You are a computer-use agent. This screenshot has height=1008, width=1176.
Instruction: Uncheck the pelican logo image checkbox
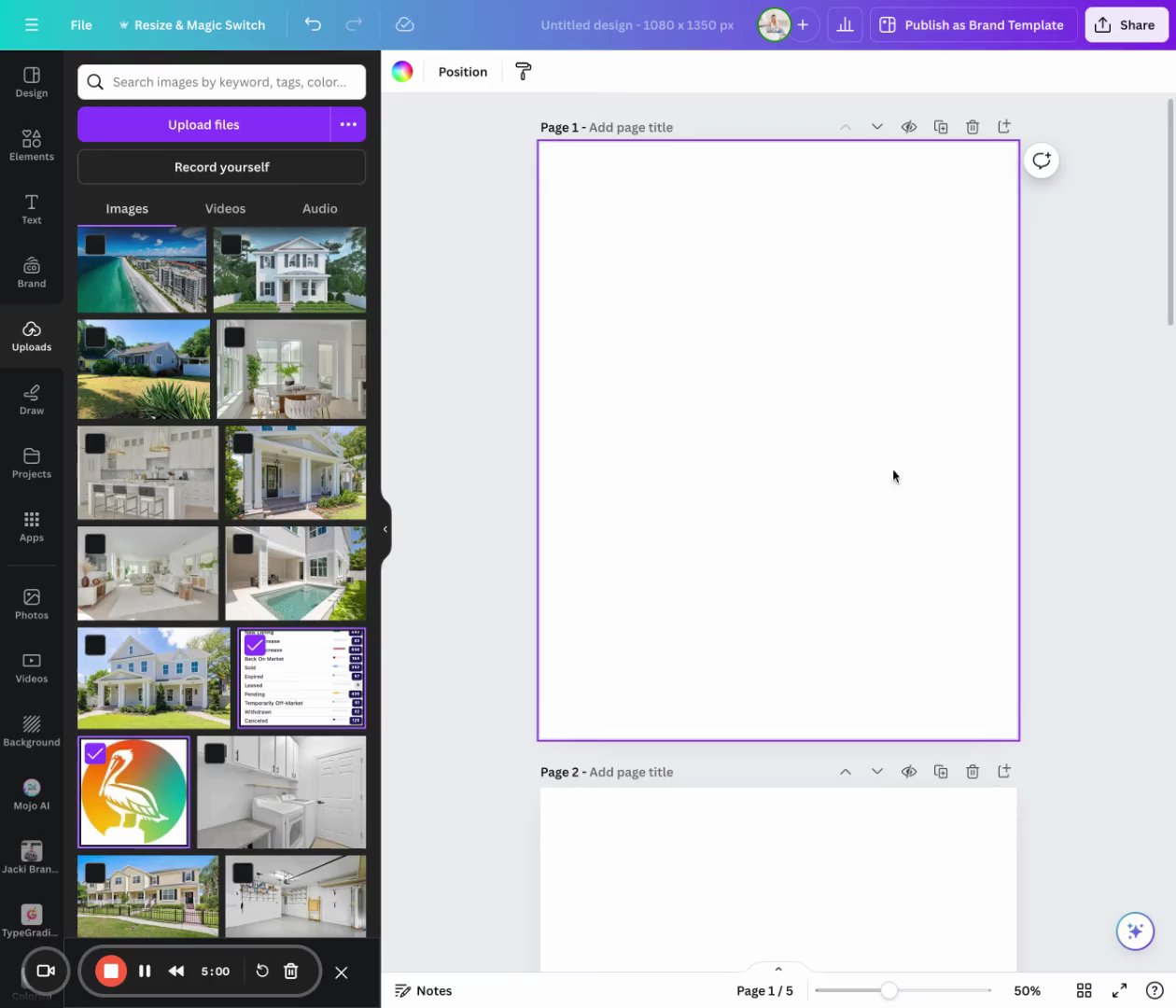95,753
